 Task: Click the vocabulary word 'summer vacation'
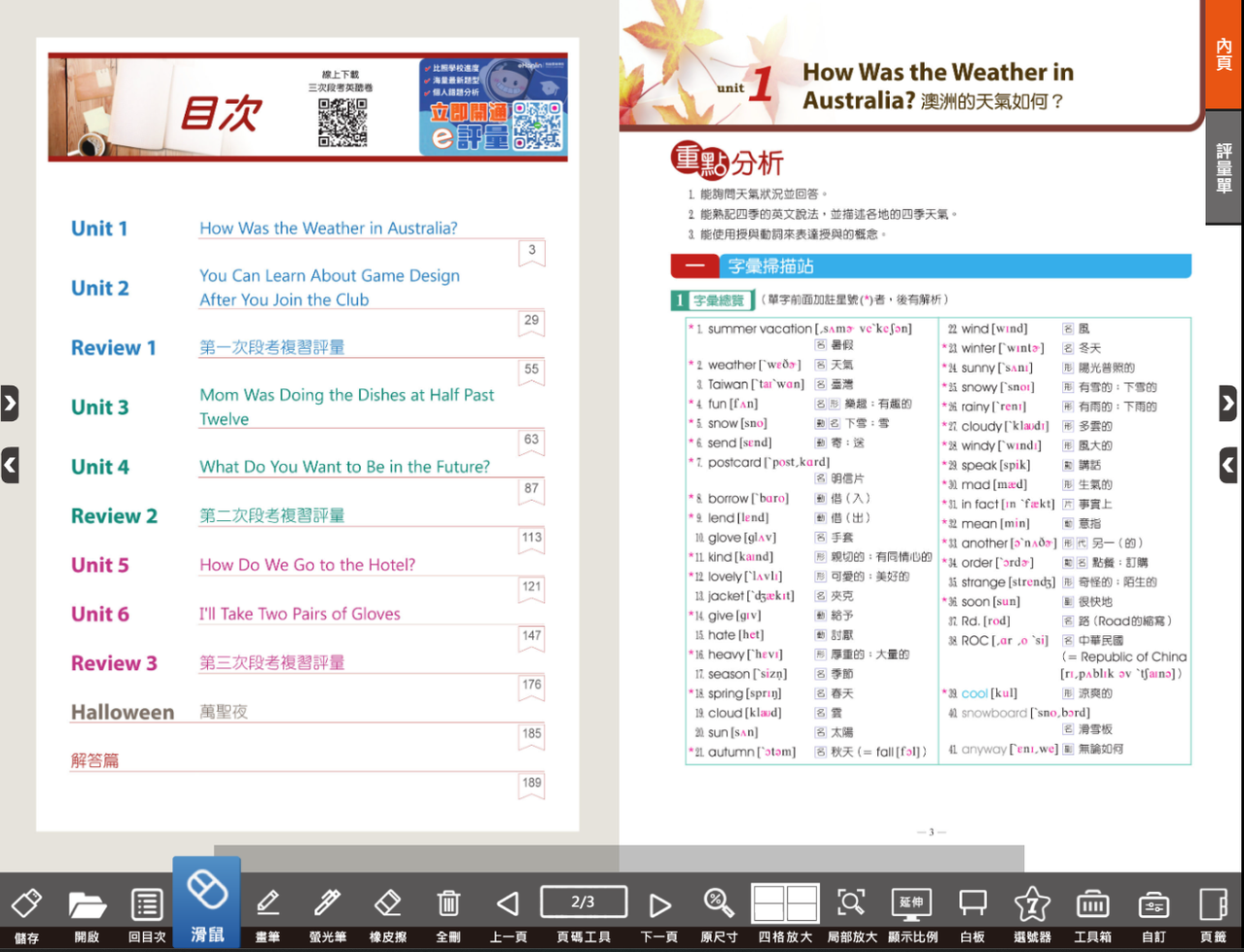760,329
